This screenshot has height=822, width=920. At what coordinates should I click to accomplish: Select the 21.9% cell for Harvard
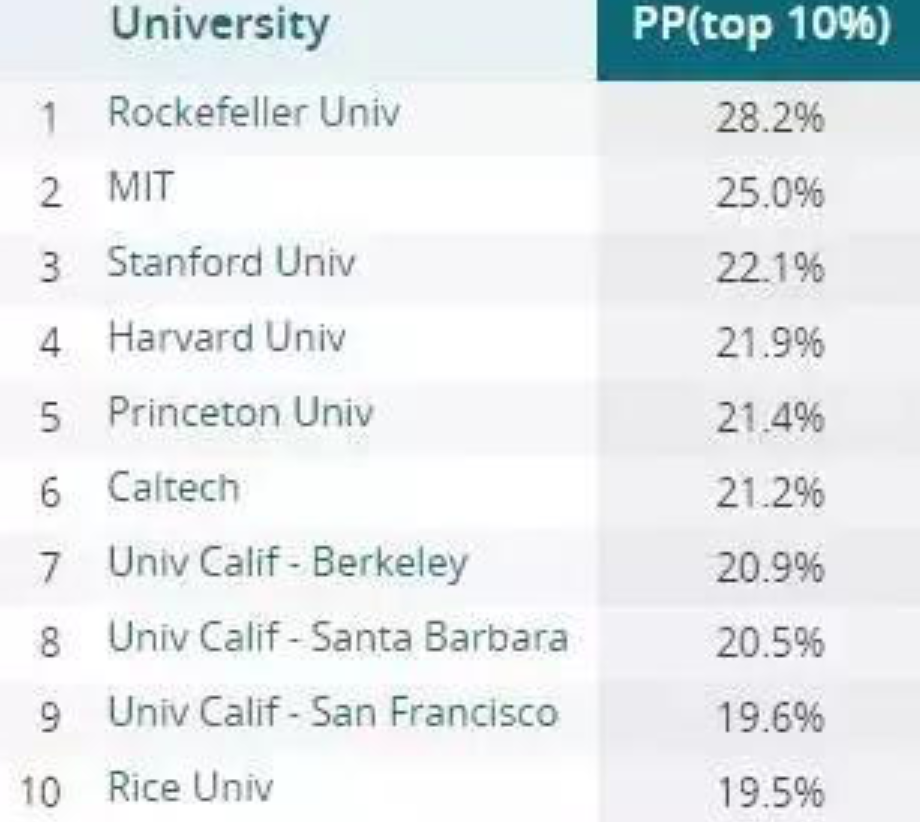point(770,343)
